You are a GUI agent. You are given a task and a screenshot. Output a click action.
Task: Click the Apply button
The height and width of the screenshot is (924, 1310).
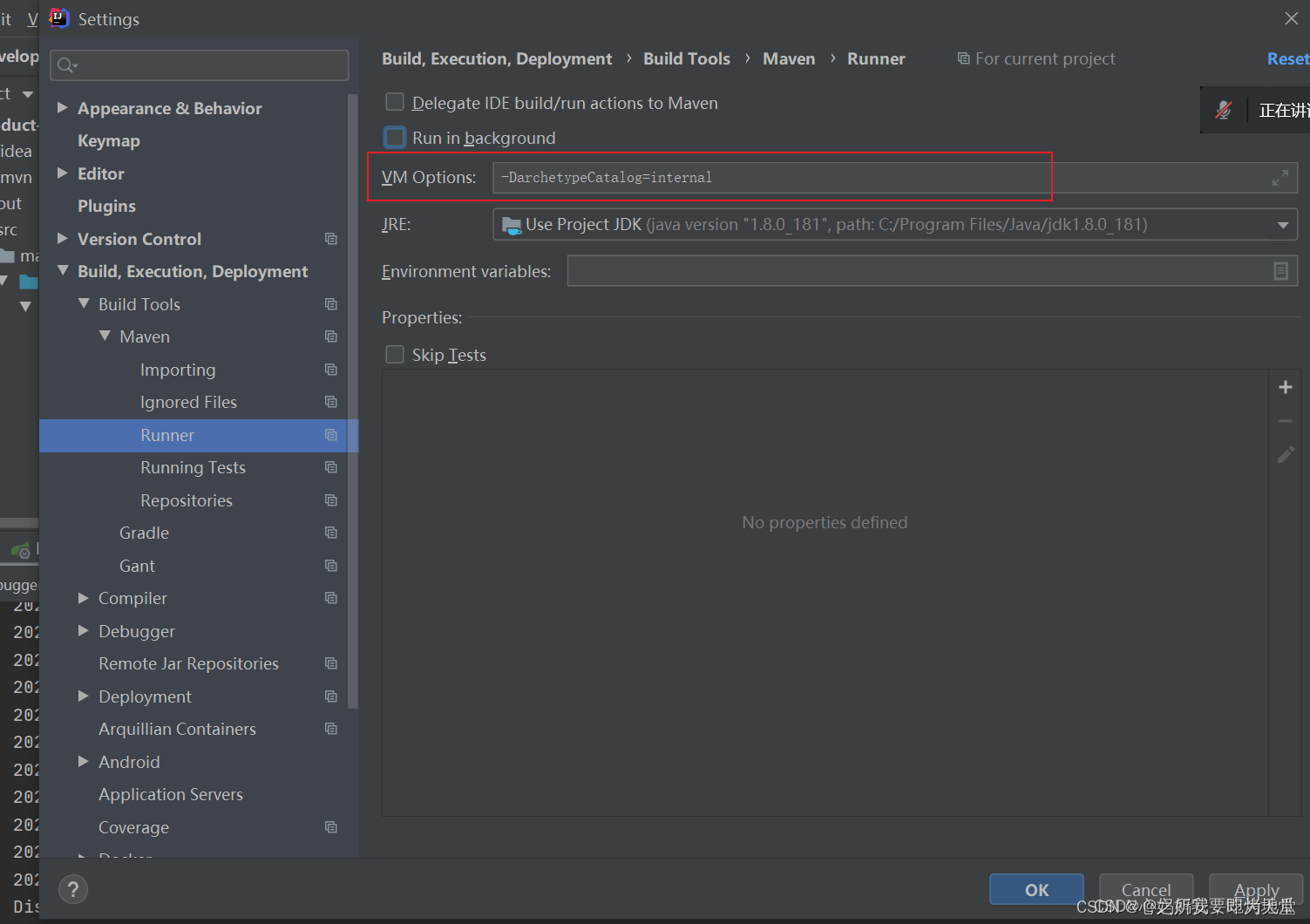click(x=1256, y=890)
